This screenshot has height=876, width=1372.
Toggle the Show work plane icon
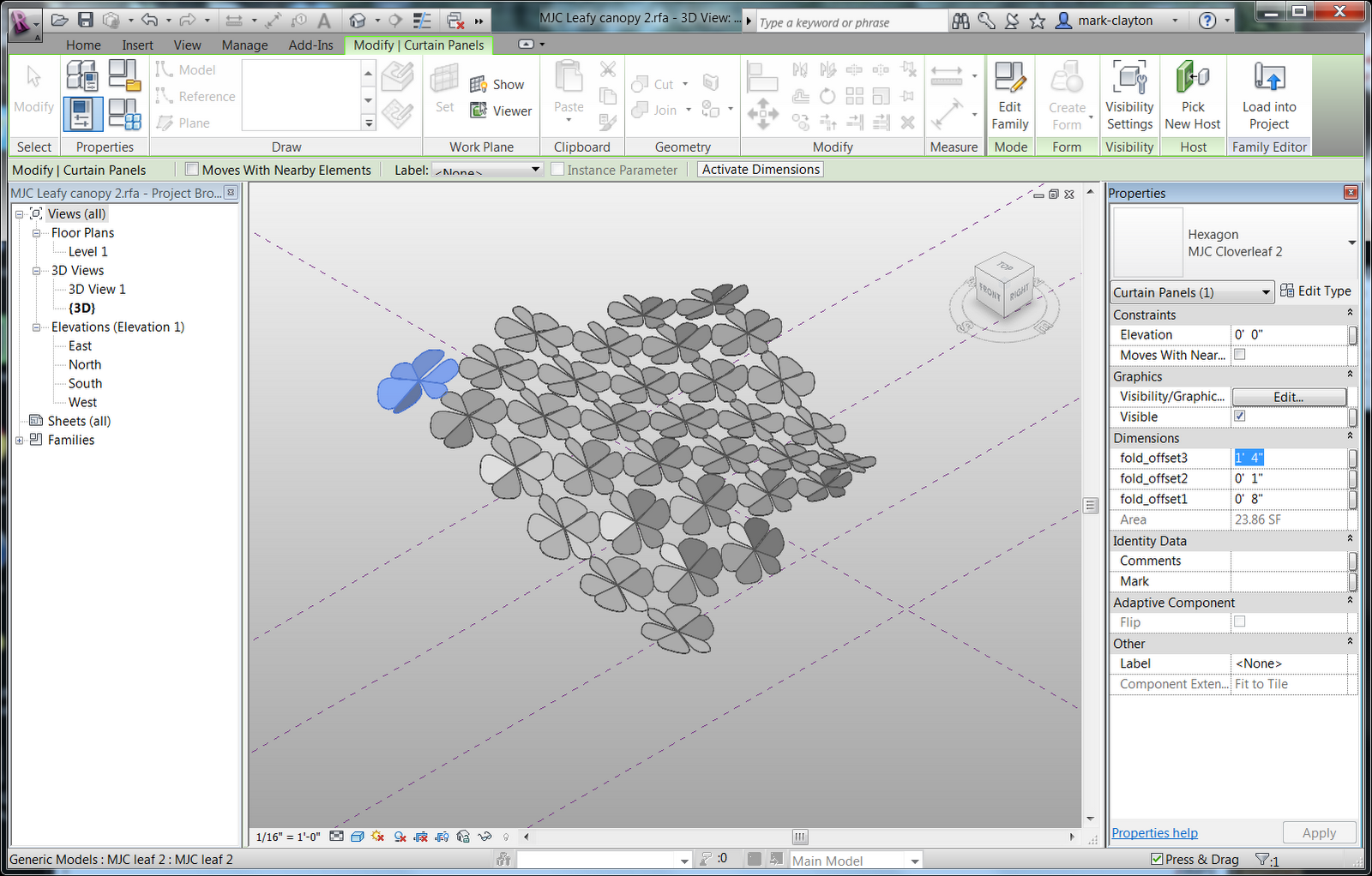click(x=478, y=84)
